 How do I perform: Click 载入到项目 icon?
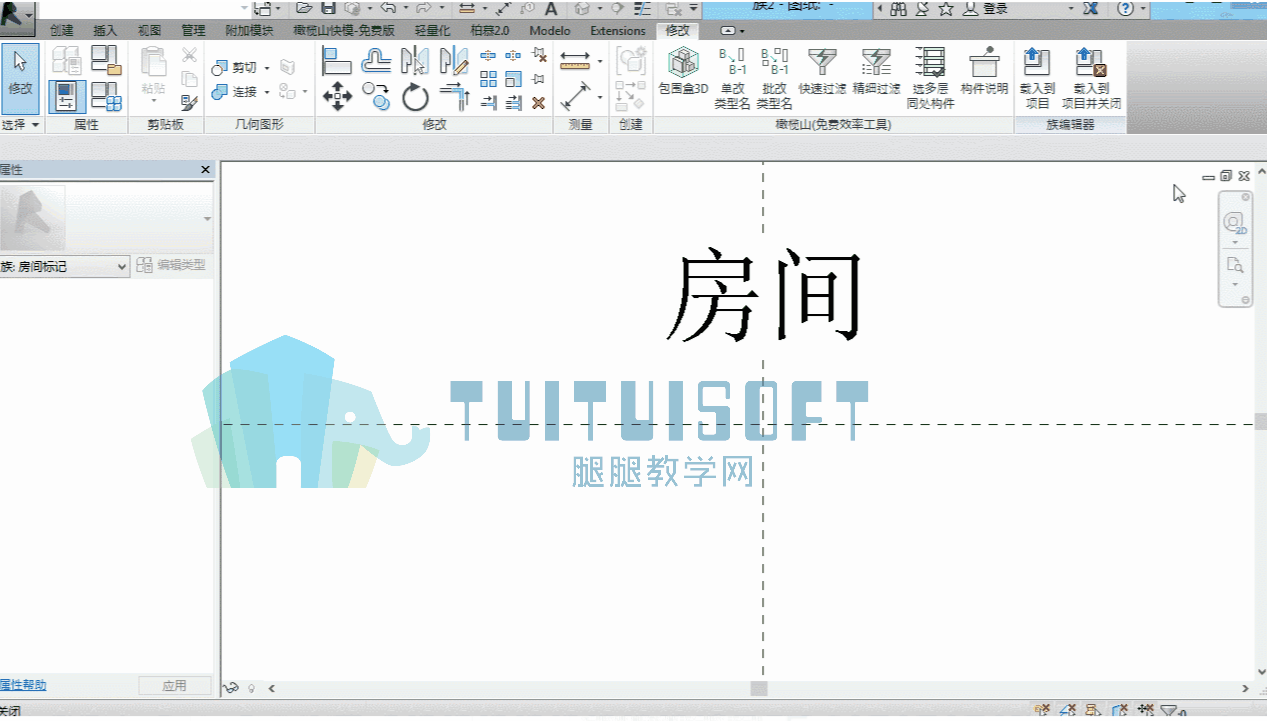[1037, 79]
